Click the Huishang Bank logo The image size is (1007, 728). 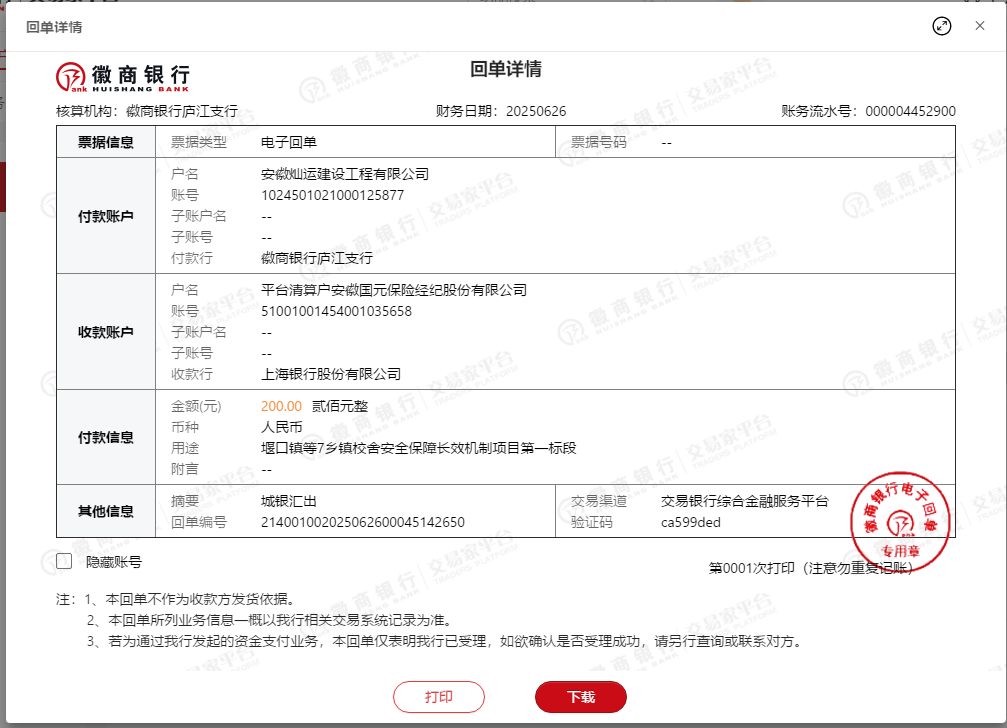(122, 76)
